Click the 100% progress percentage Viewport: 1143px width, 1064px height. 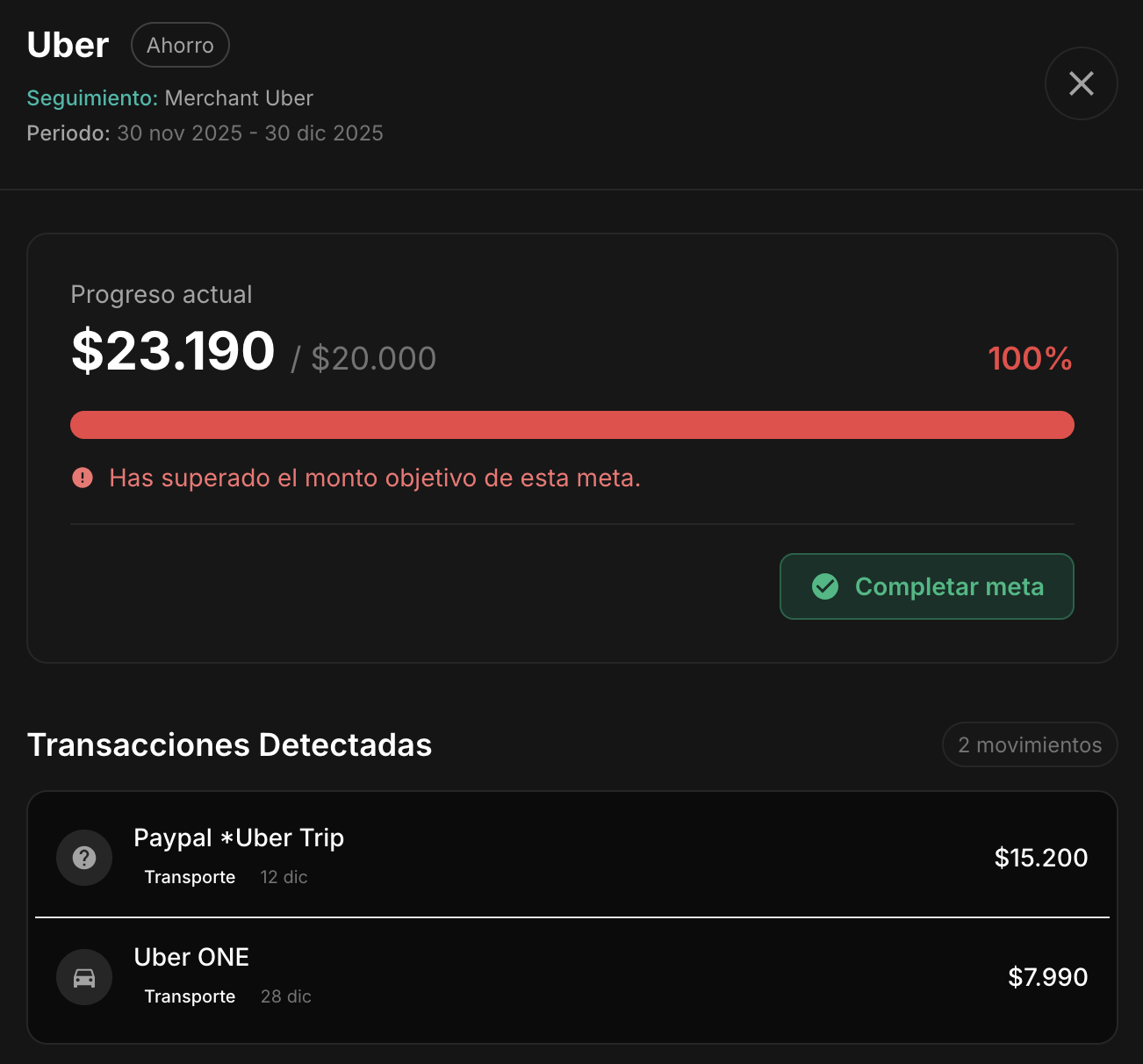(1029, 358)
